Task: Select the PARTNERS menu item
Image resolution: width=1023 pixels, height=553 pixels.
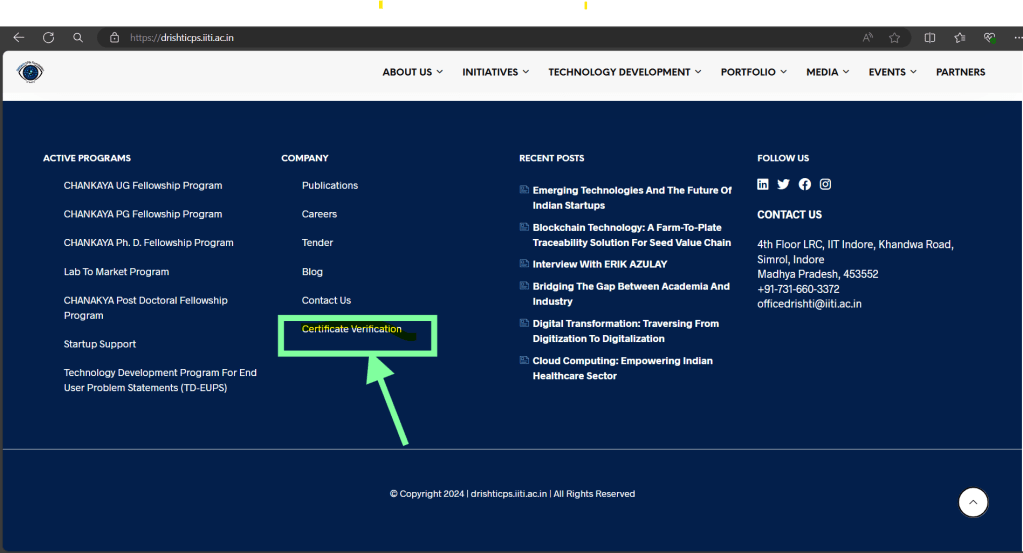Action: tap(960, 72)
